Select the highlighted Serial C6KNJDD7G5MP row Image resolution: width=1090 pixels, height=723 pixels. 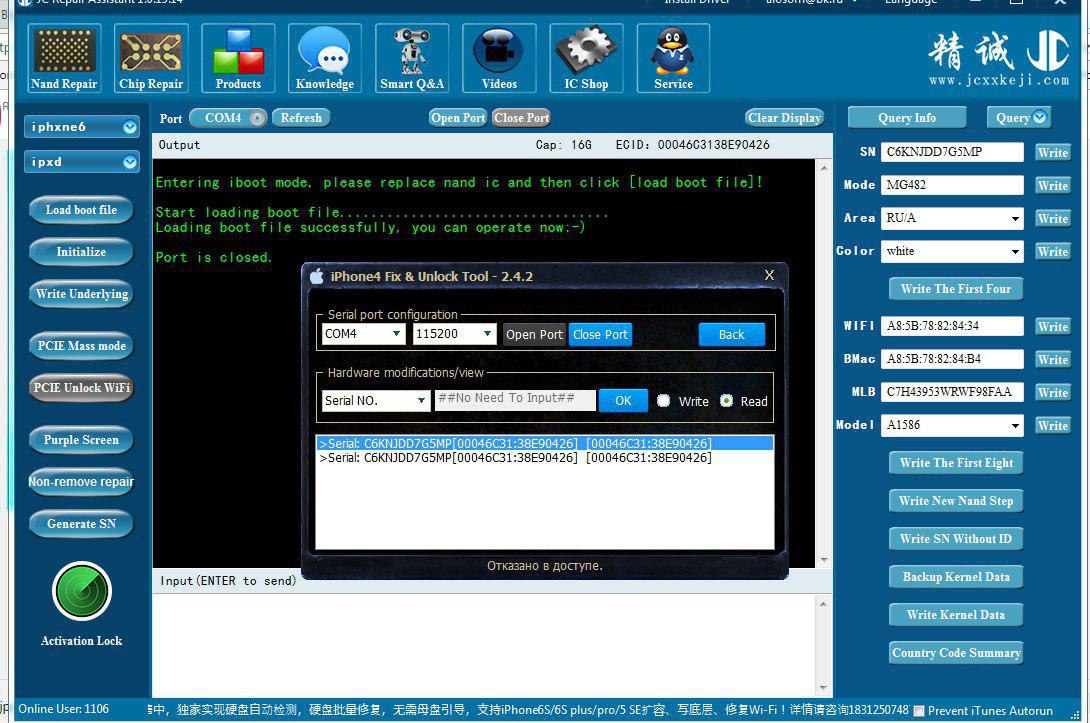click(x=544, y=444)
